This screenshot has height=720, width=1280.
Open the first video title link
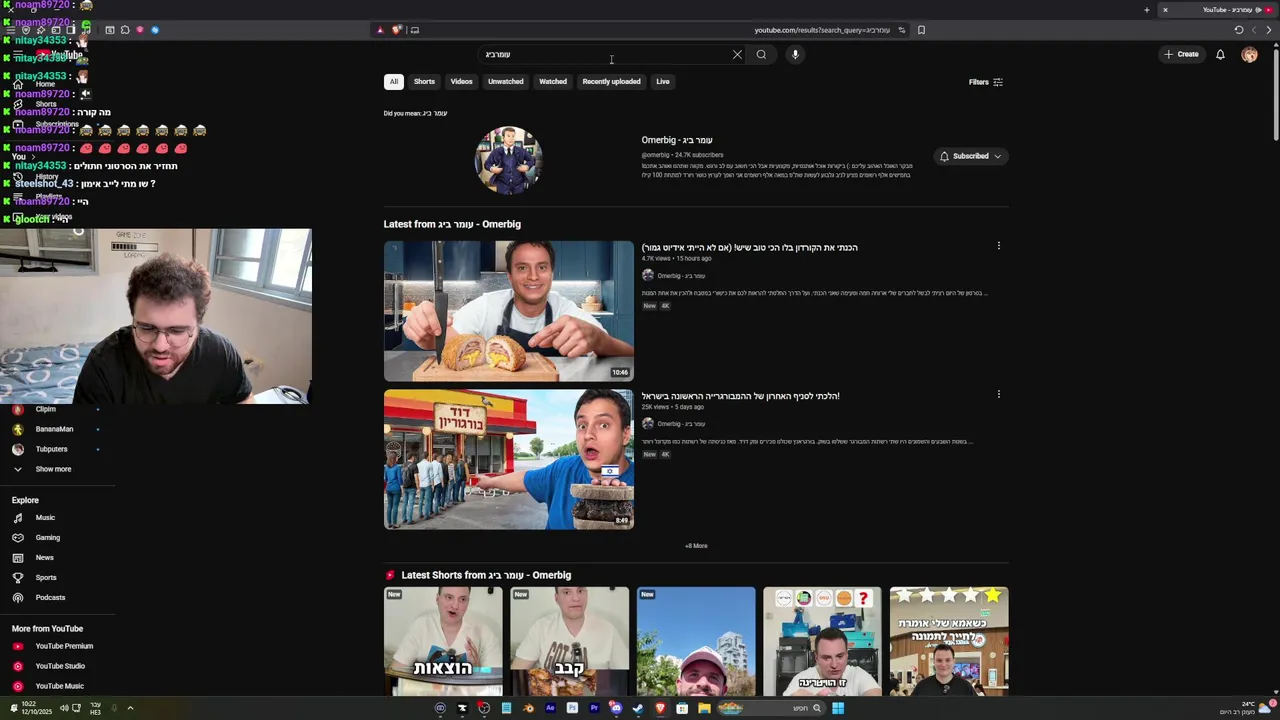(749, 248)
